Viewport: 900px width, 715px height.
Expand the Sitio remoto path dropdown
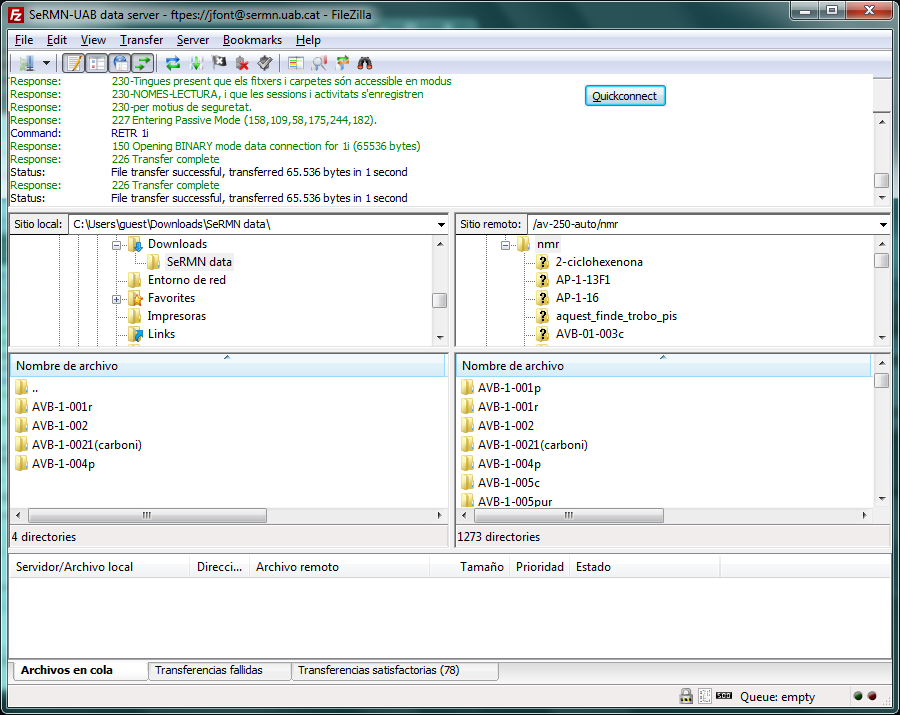[882, 225]
